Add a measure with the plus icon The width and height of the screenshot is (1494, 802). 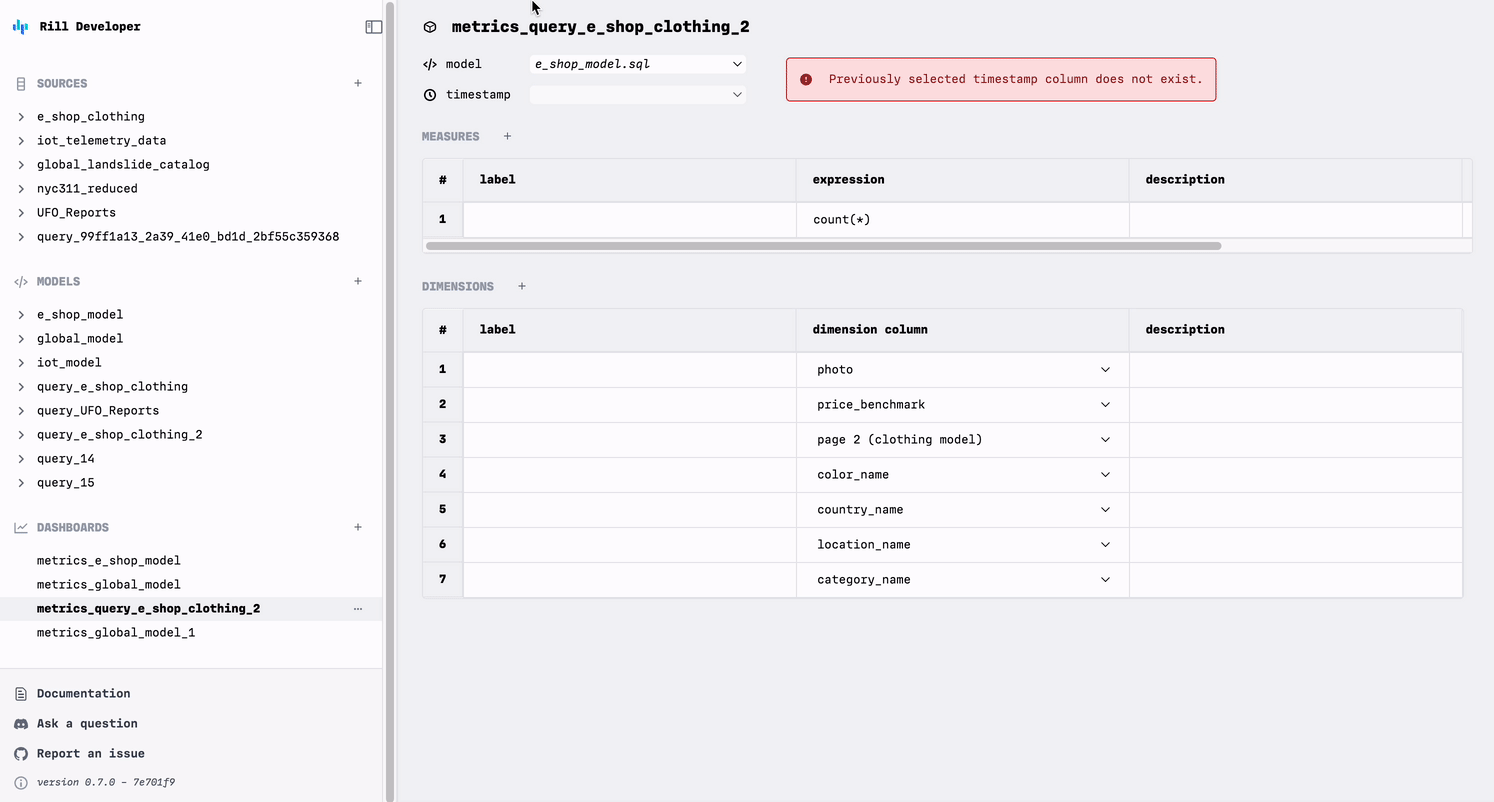[507, 136]
